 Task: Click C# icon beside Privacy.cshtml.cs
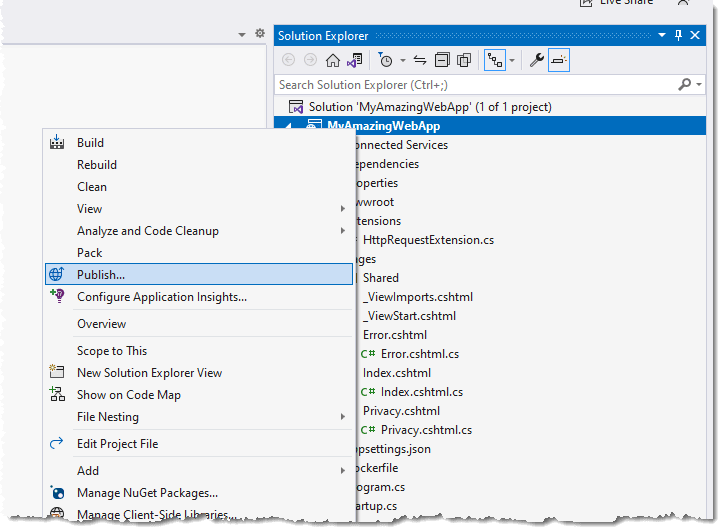pos(368,430)
